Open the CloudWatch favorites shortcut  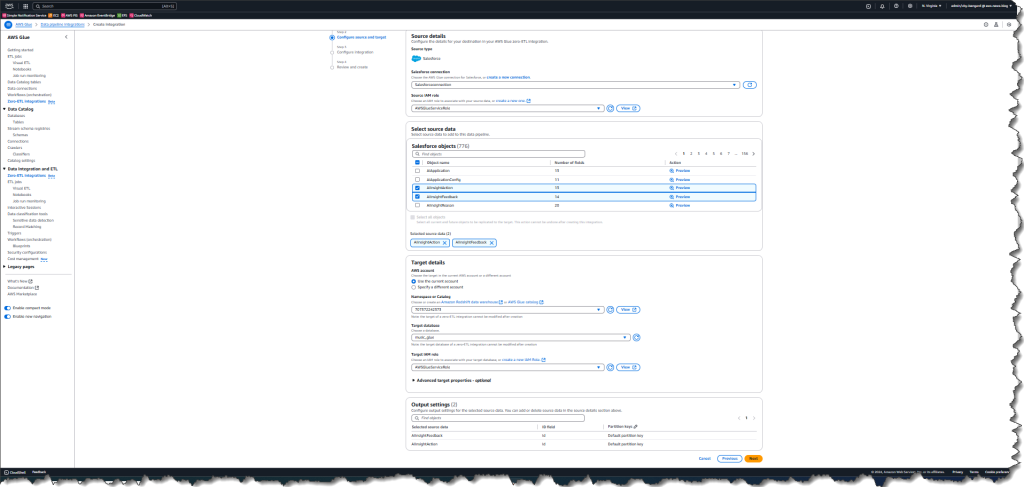(140, 15)
